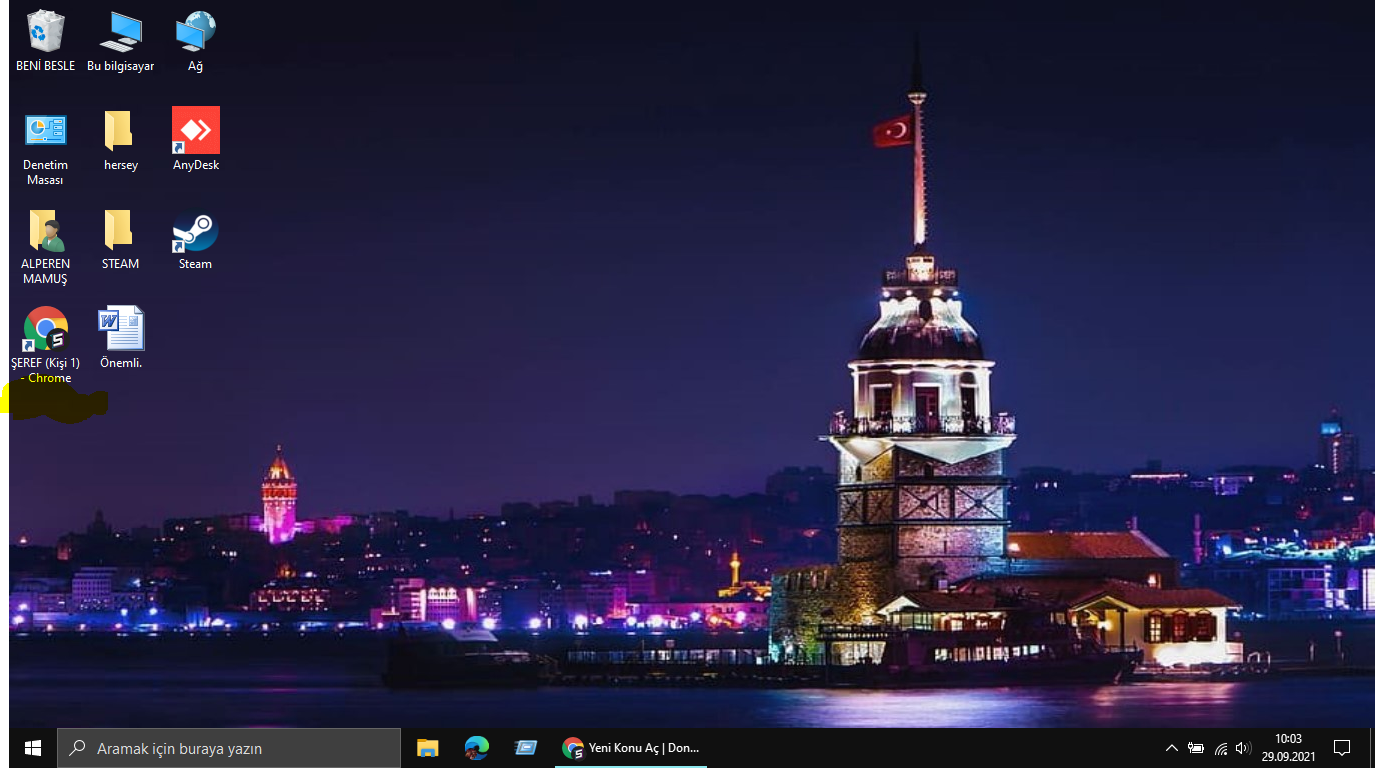Open the BENİ BESLE recycle bin

tap(45, 41)
